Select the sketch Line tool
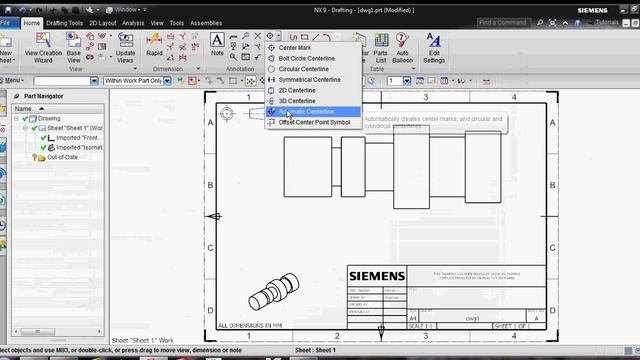 (316, 37)
